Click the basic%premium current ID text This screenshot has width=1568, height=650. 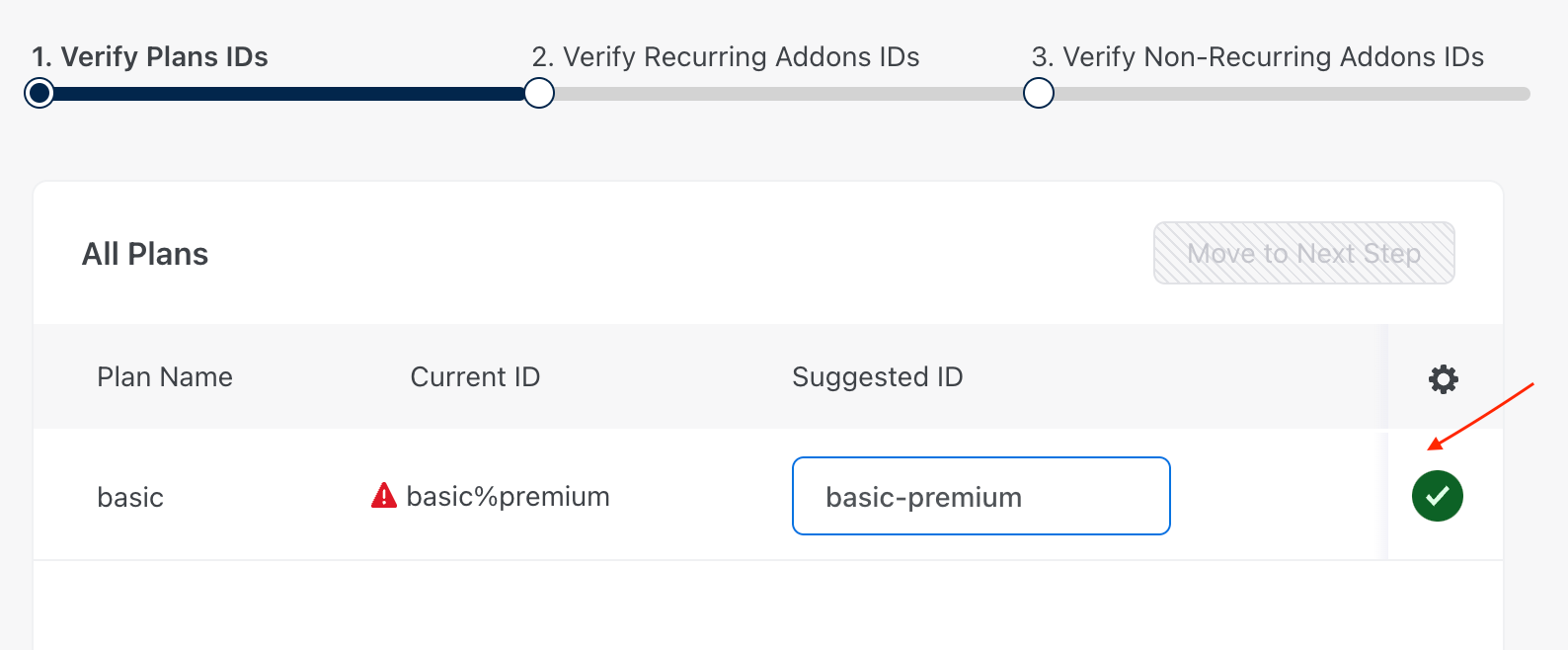tap(508, 497)
